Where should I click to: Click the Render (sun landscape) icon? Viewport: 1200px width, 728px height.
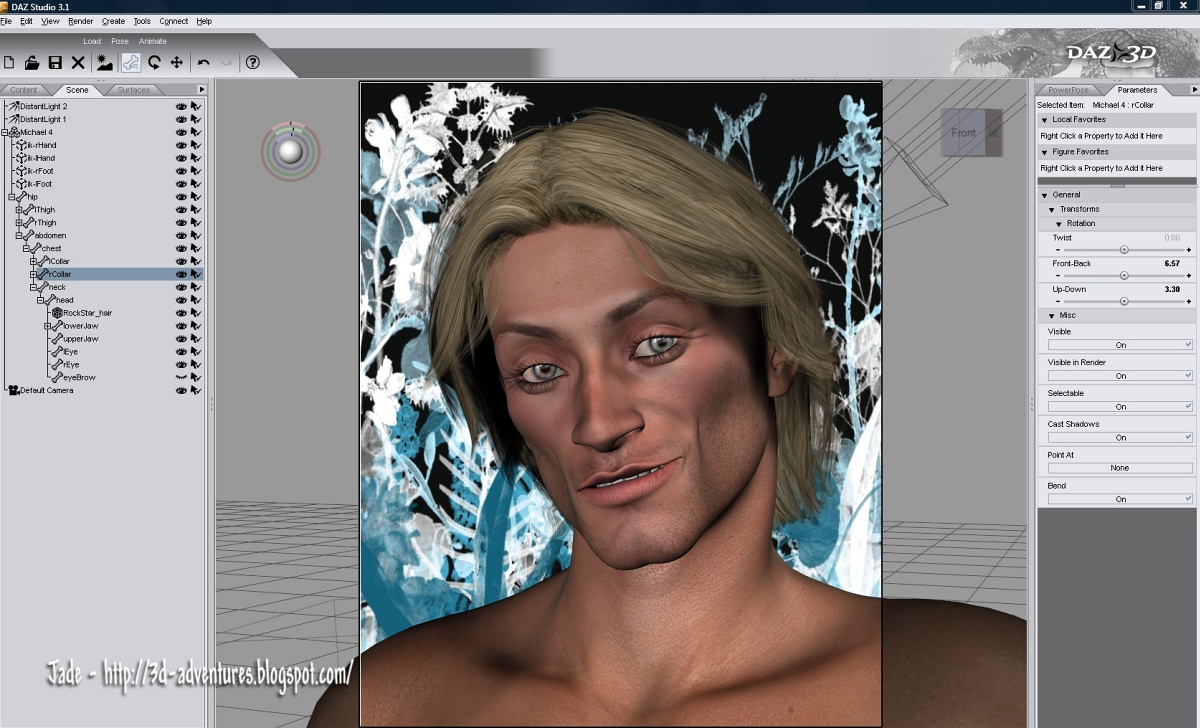(x=105, y=62)
